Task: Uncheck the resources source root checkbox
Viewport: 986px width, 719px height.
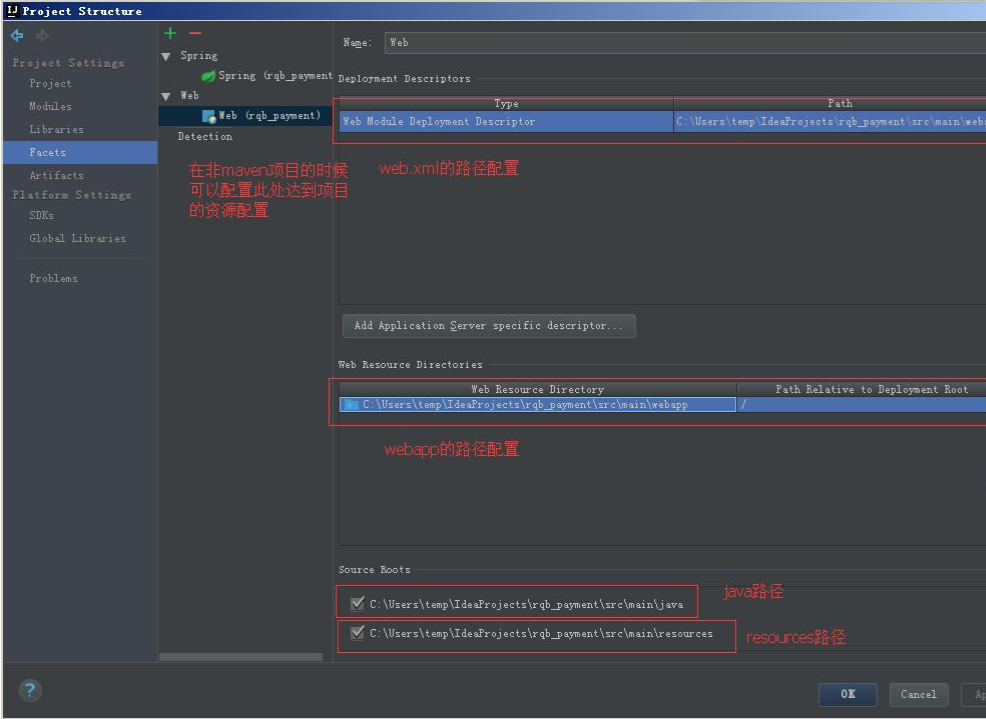Action: point(355,633)
